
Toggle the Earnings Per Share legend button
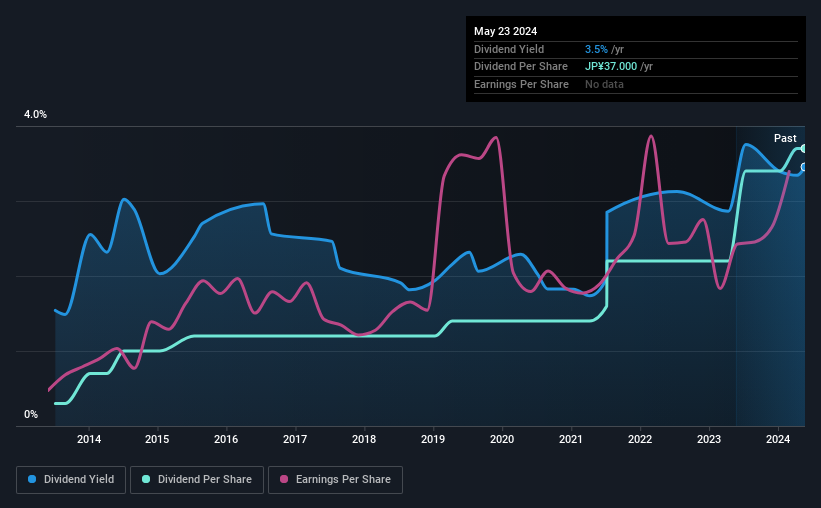tap(335, 480)
